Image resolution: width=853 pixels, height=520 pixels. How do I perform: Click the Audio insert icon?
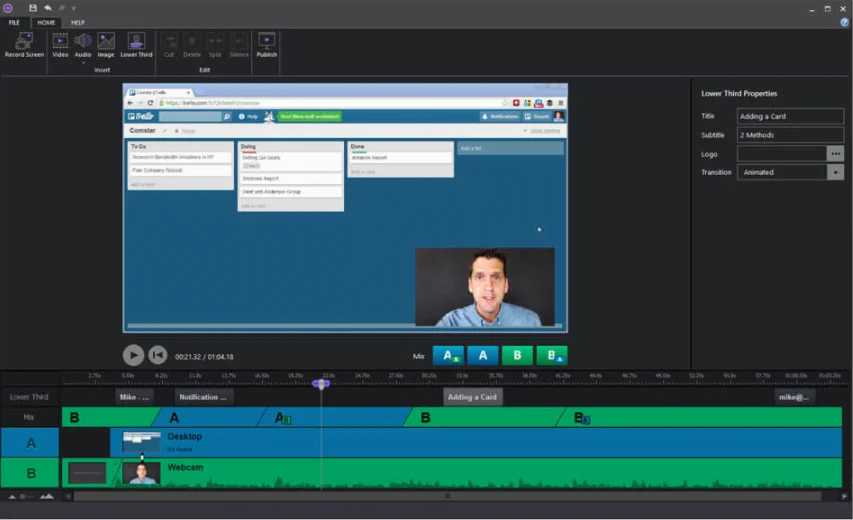(x=83, y=42)
